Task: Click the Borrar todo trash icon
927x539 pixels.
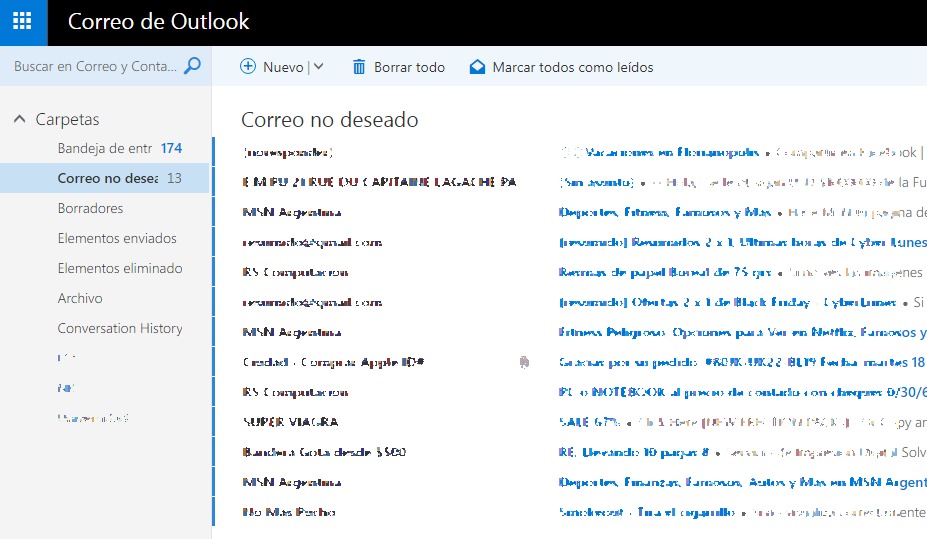Action: [x=359, y=67]
